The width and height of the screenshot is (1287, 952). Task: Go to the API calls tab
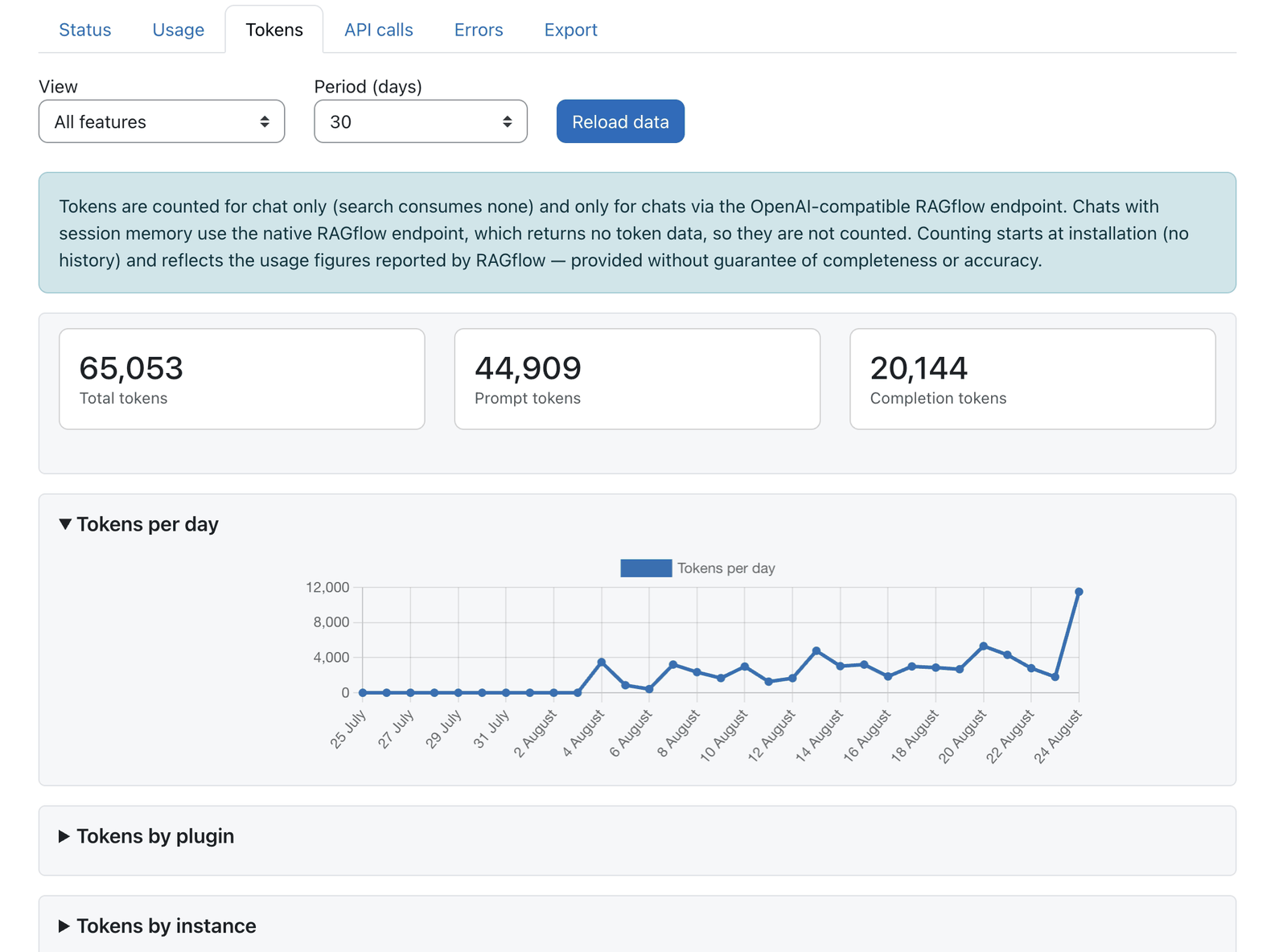point(378,30)
